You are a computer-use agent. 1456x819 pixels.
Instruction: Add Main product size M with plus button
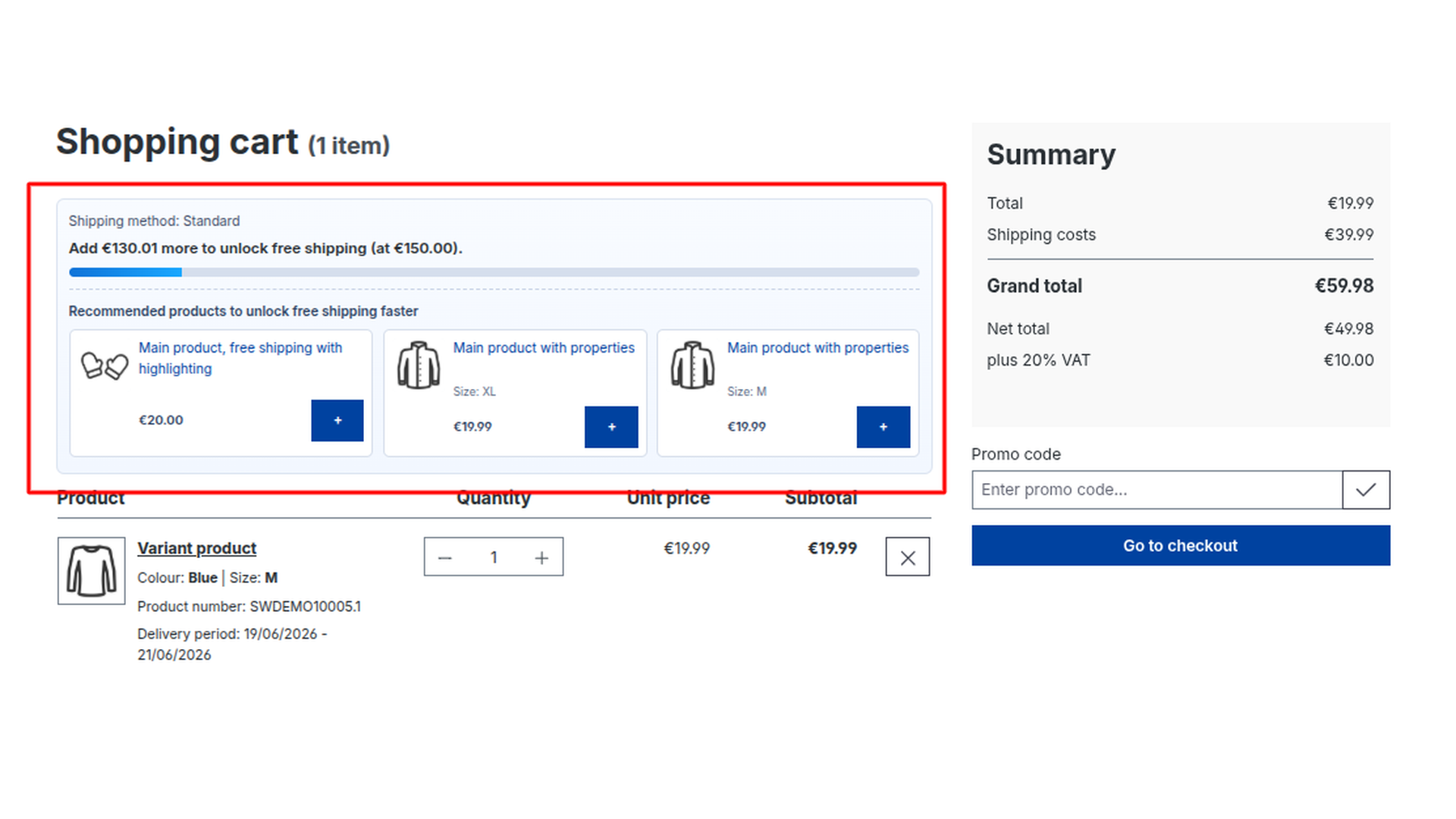point(883,427)
